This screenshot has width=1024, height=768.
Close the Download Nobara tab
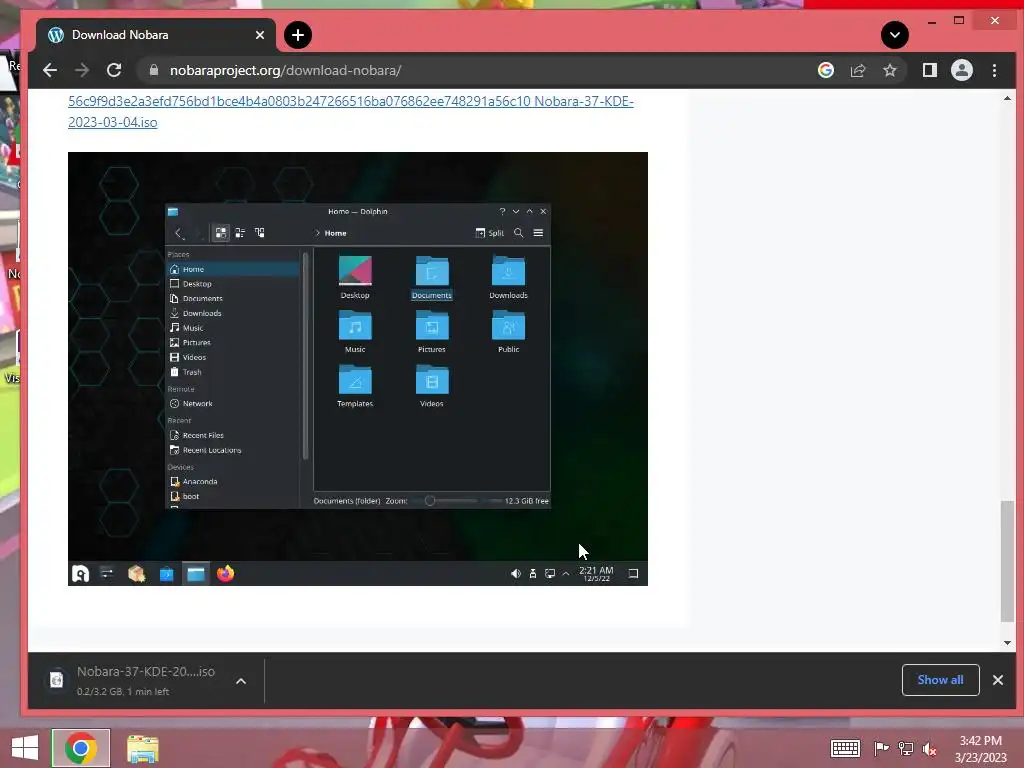pyautogui.click(x=260, y=35)
